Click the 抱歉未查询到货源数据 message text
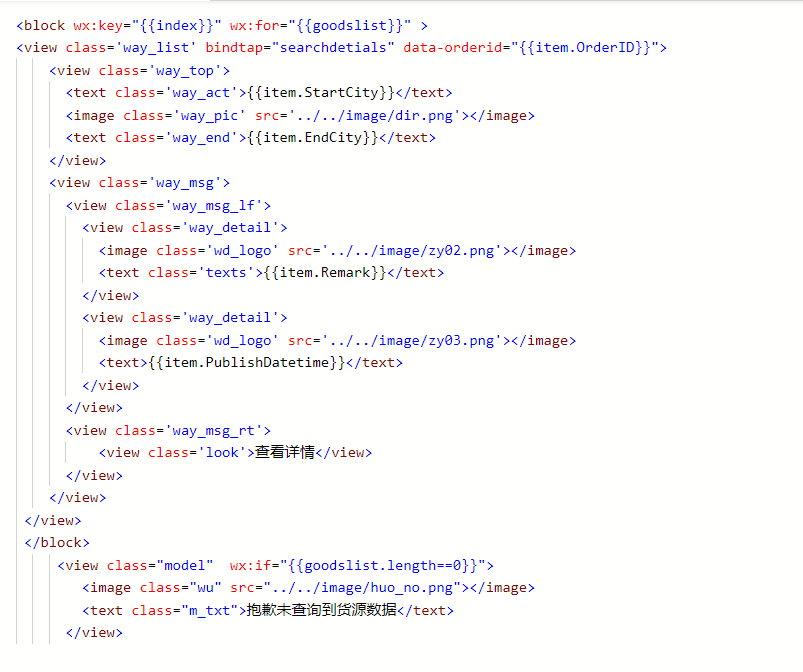This screenshot has width=803, height=672. coord(322,610)
